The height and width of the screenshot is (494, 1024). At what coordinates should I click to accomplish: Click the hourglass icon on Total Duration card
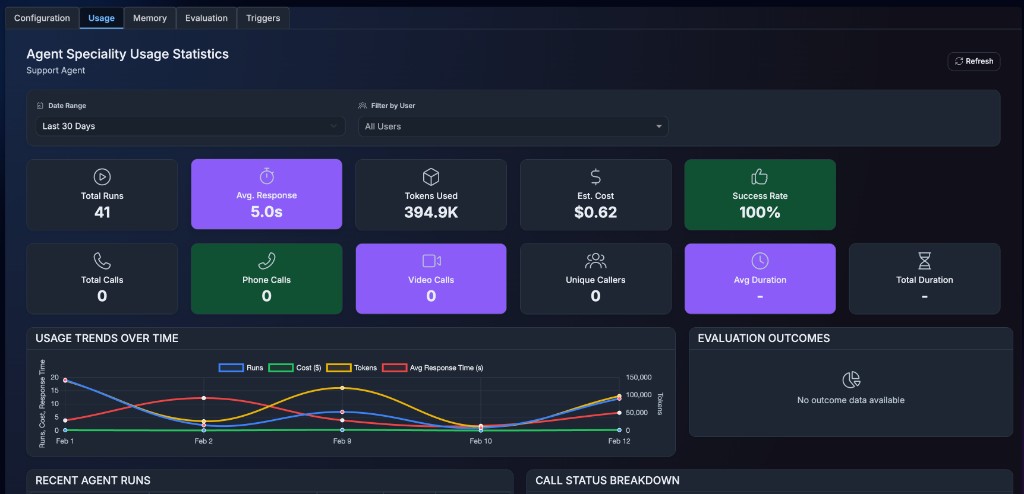click(924, 261)
